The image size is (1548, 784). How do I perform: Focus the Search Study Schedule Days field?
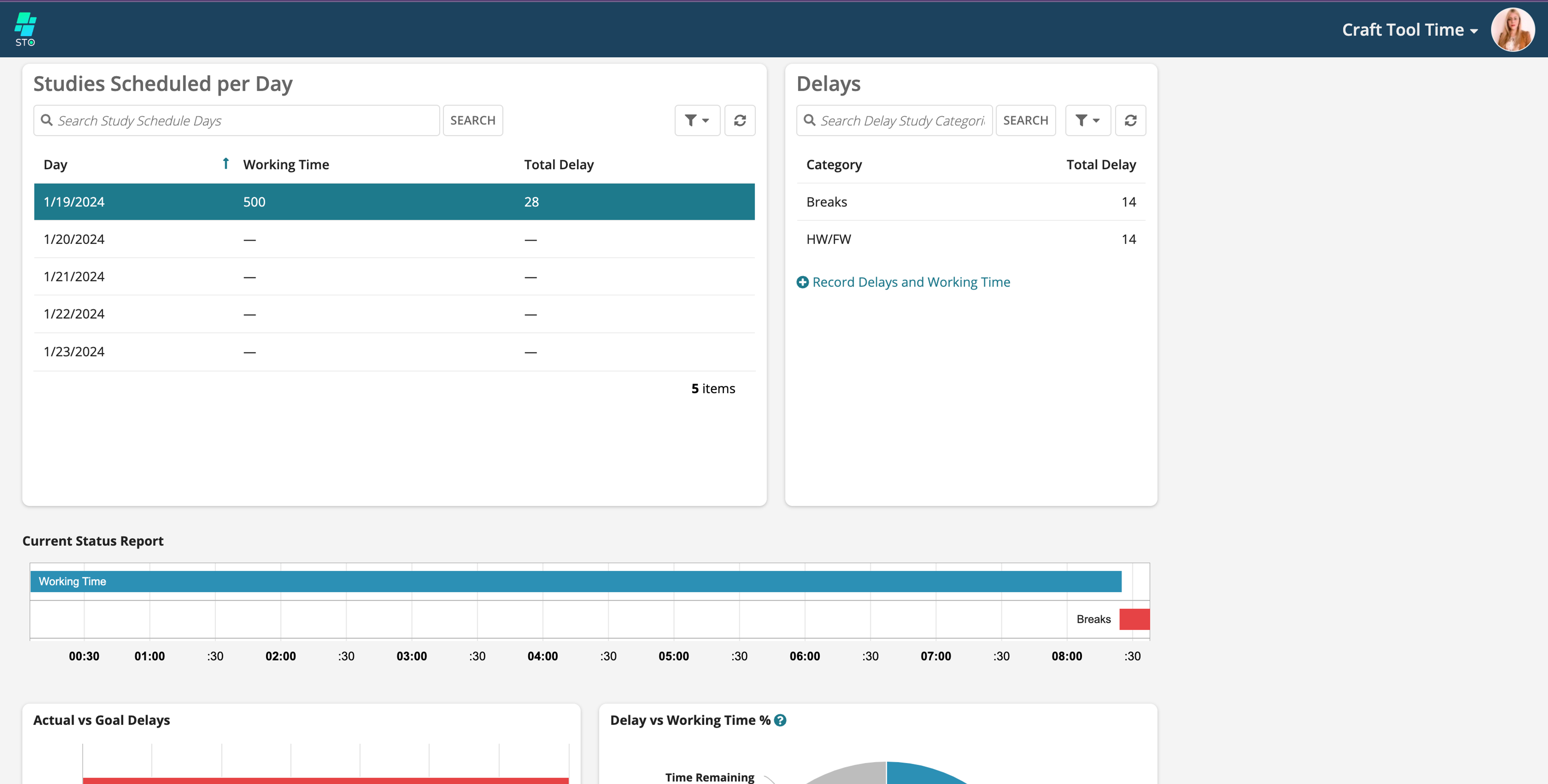[237, 120]
